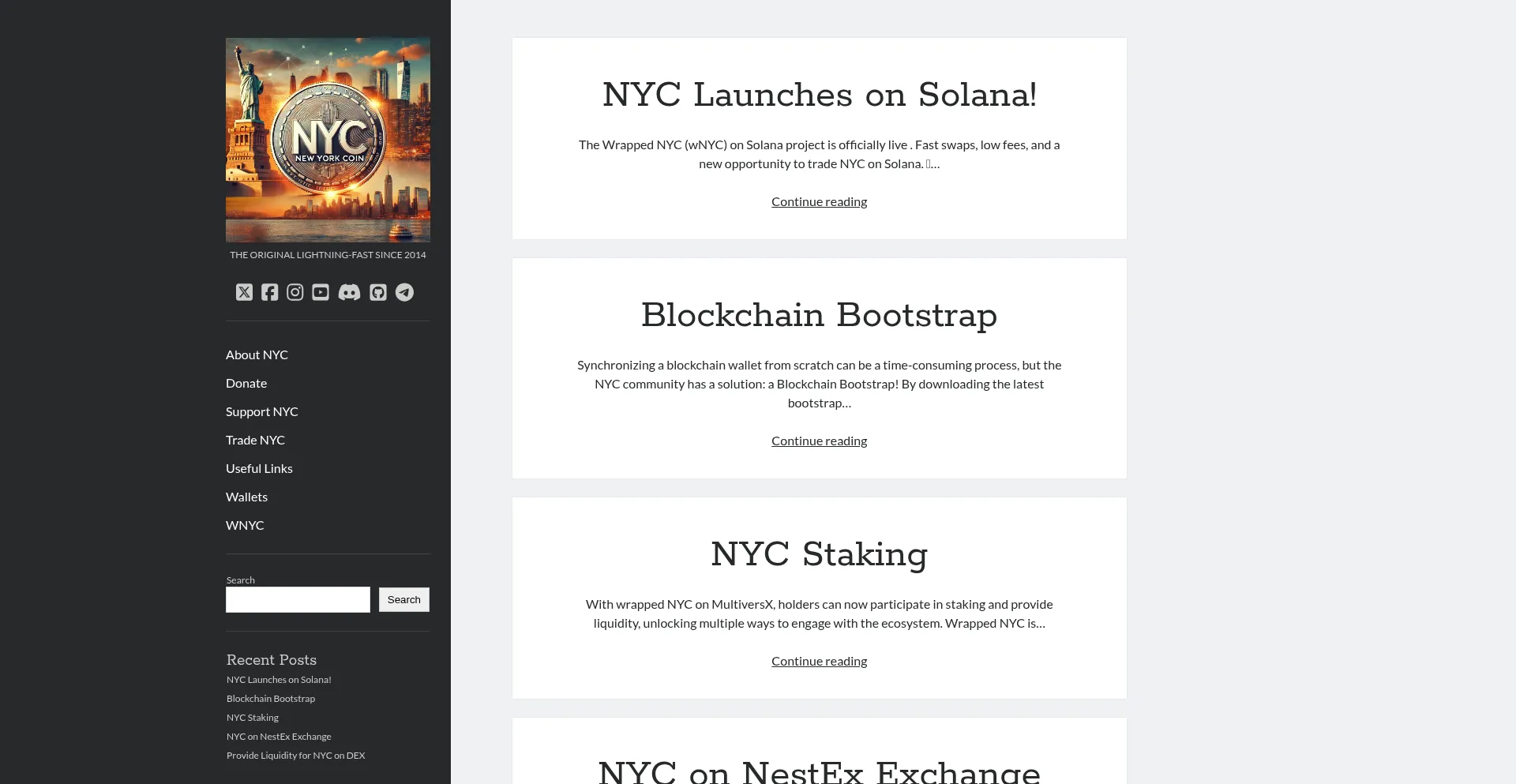Open the X (Twitter) social icon

(244, 292)
